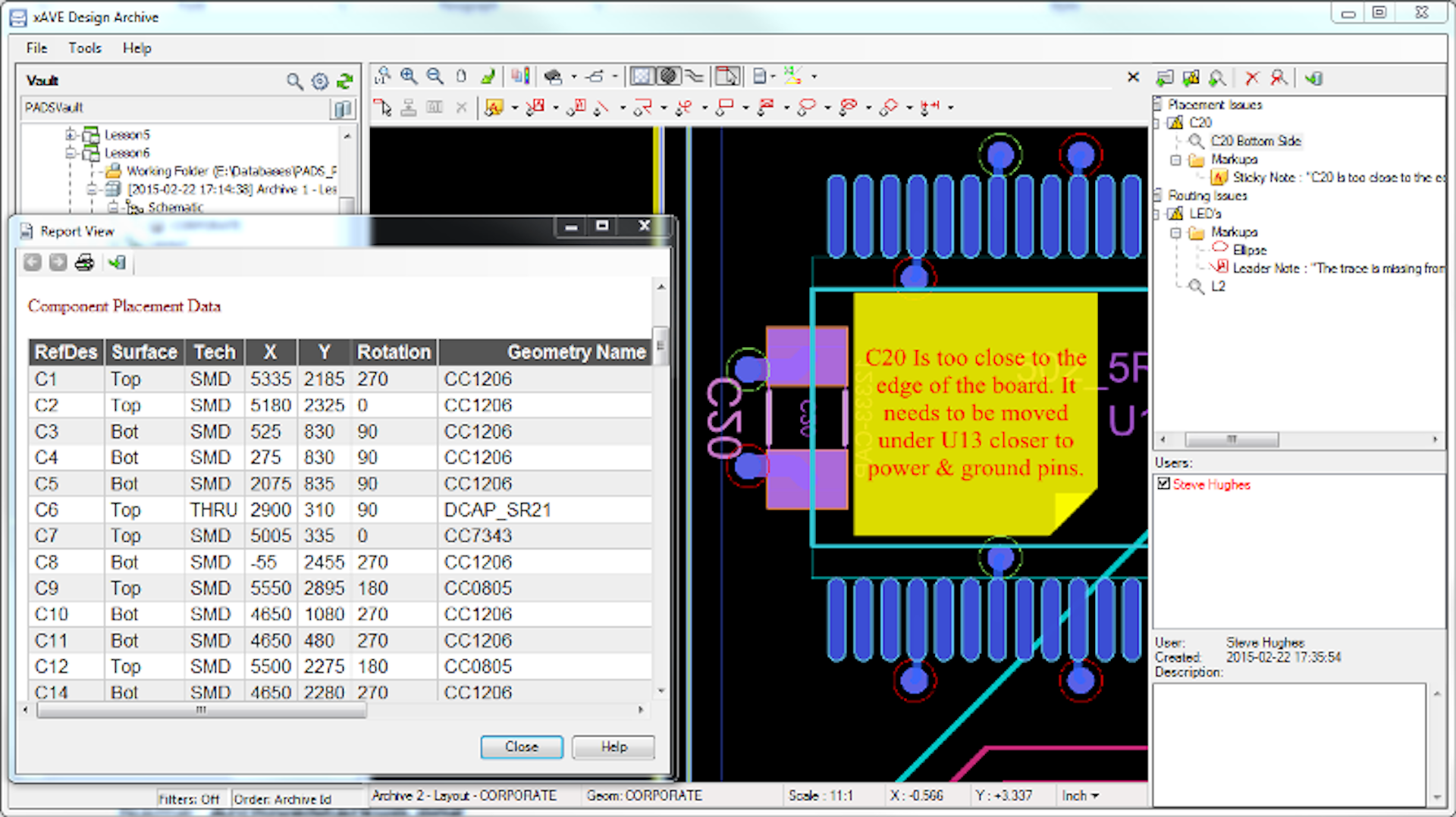Open the Help menu
Viewport: 1456px width, 817px height.
[136, 48]
